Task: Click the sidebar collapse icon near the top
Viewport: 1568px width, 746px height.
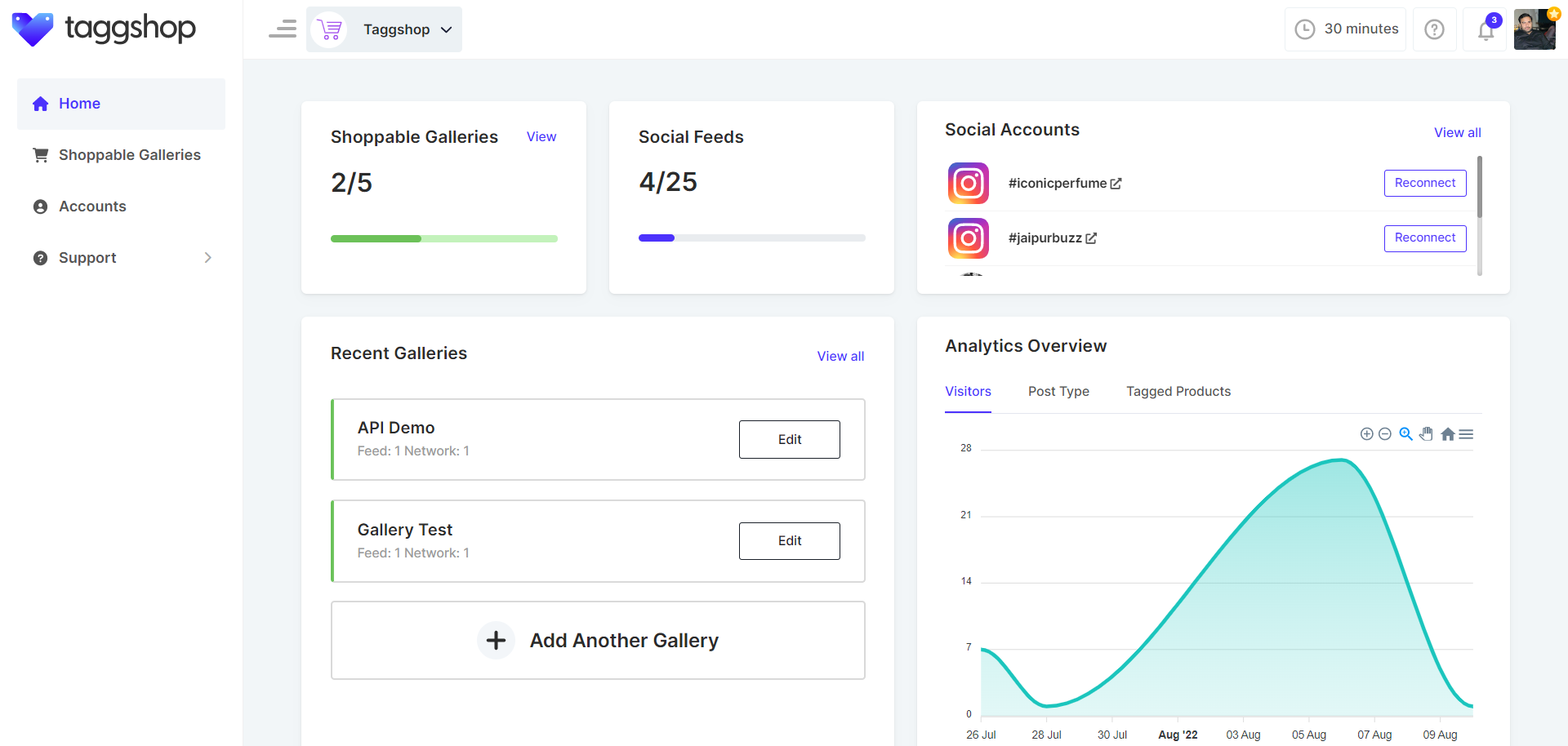Action: [283, 29]
